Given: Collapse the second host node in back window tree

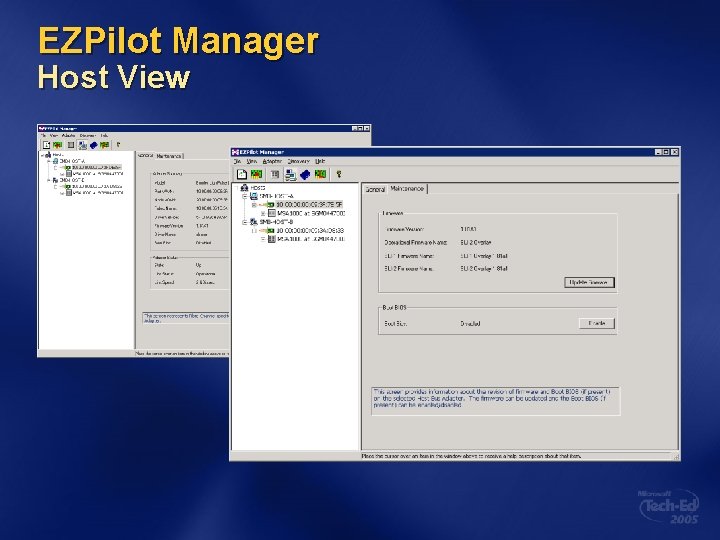Looking at the screenshot, I should (x=49, y=180).
